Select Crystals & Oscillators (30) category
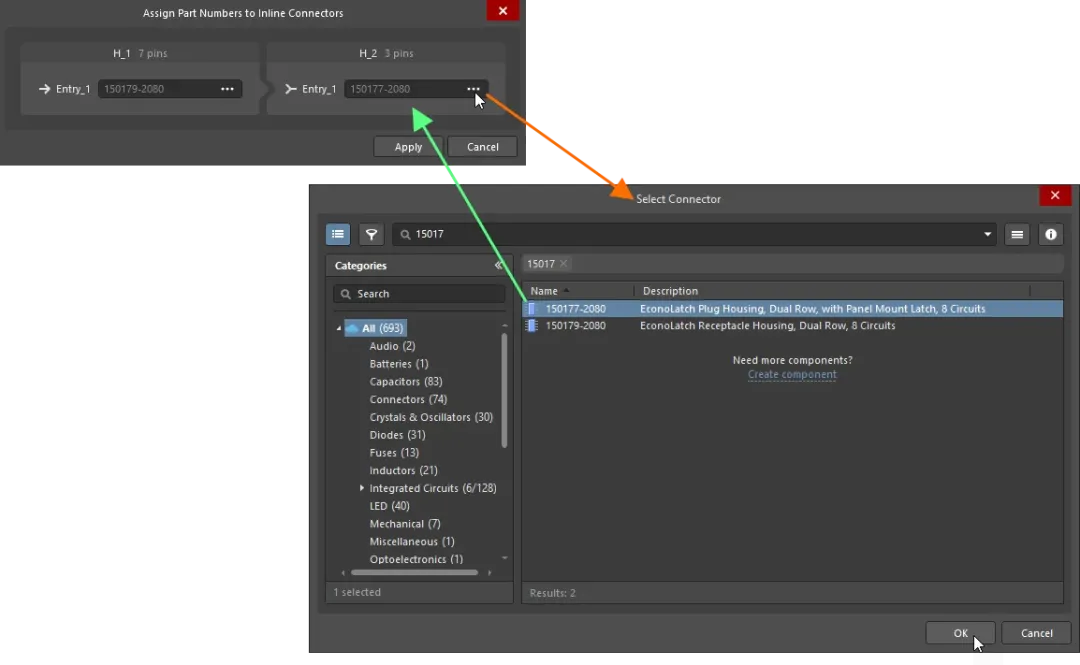1080x665 pixels. click(431, 417)
